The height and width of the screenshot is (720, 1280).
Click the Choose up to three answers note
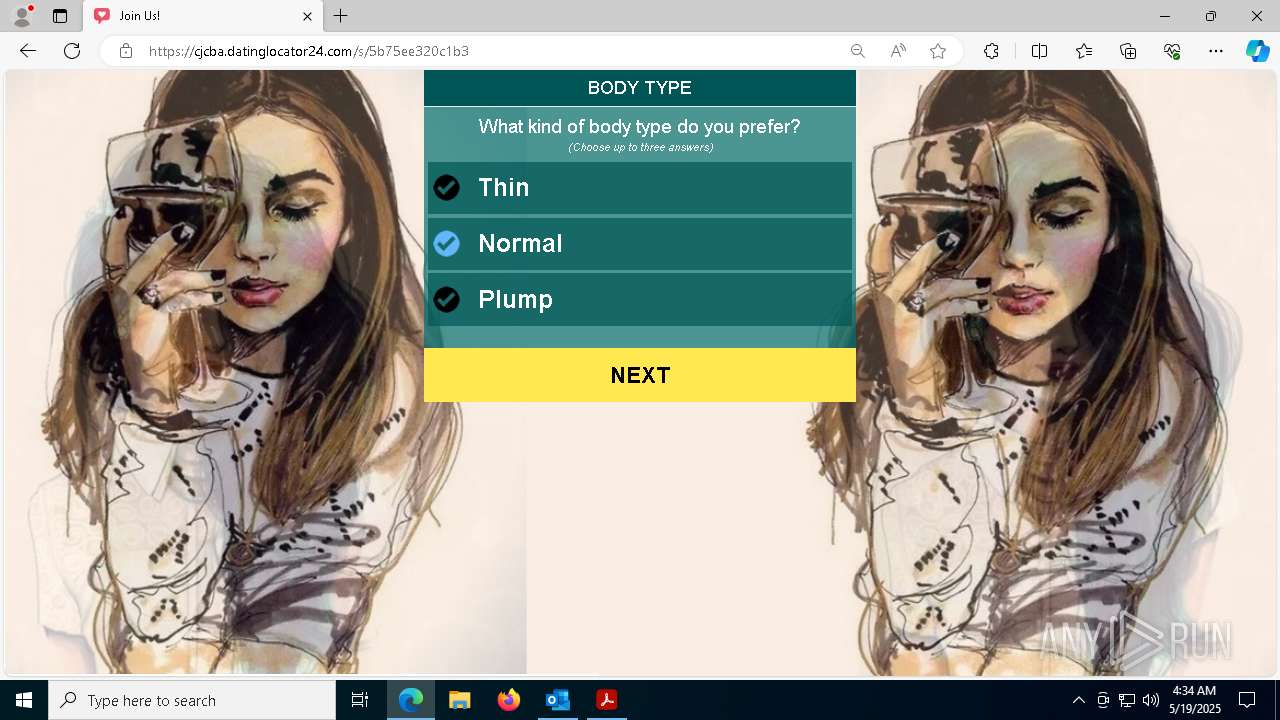pyautogui.click(x=641, y=148)
